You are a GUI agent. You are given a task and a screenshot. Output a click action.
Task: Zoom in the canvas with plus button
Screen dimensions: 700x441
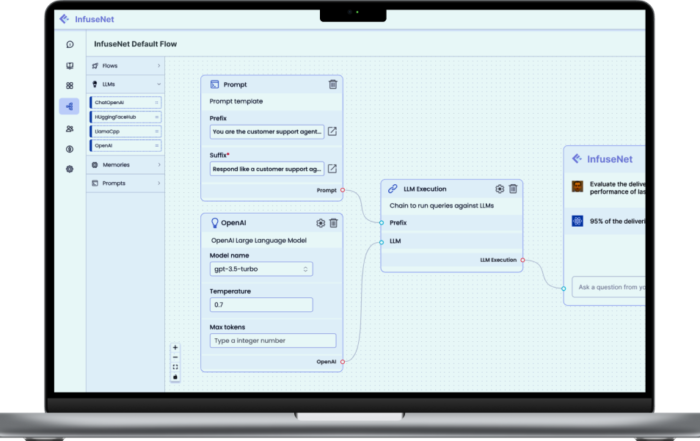click(175, 347)
